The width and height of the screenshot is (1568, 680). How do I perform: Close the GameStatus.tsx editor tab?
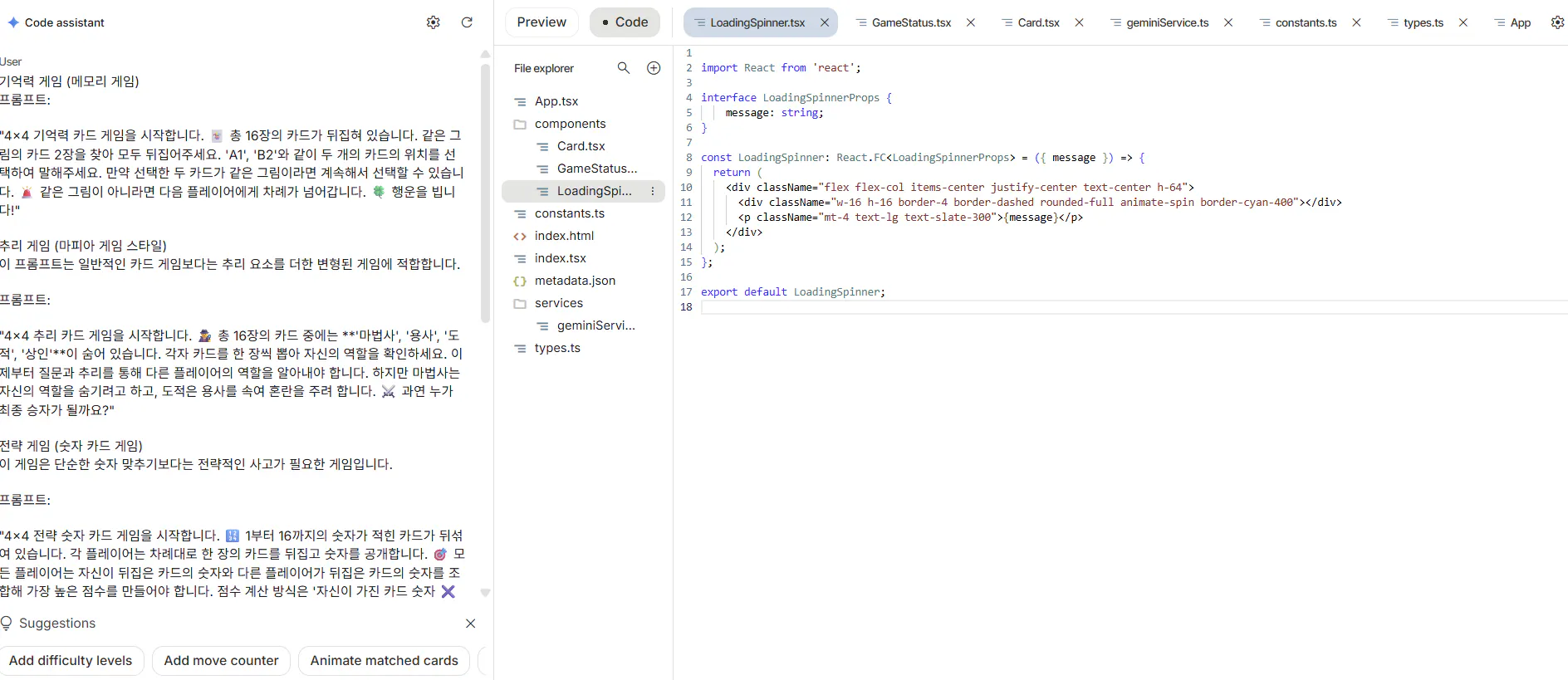coord(970,22)
